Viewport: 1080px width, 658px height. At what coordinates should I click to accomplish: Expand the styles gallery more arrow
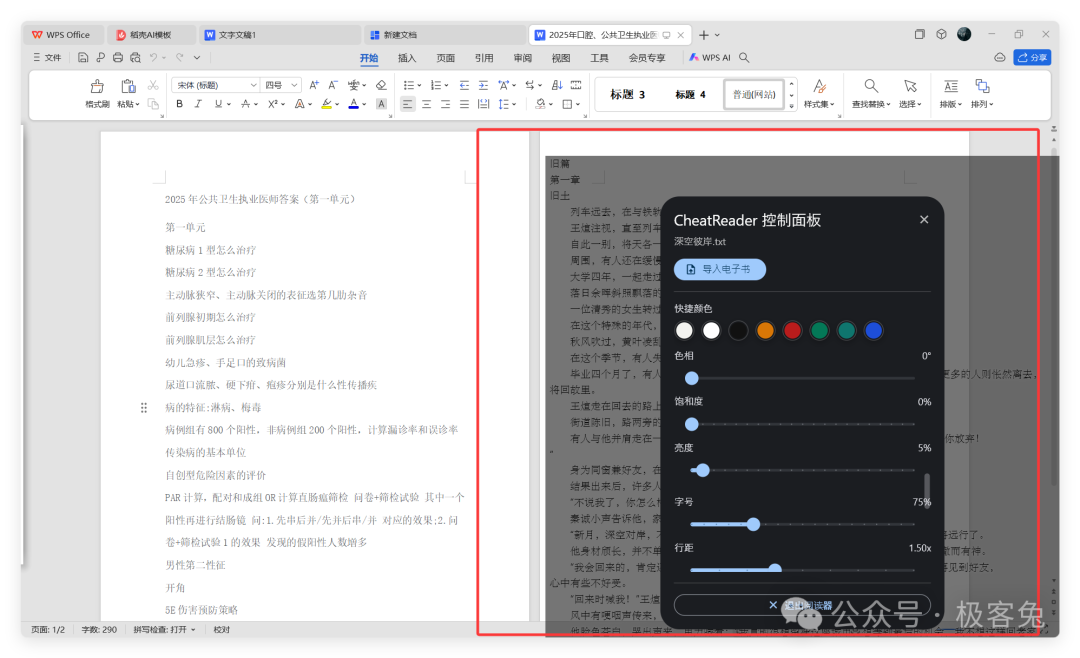tap(791, 105)
